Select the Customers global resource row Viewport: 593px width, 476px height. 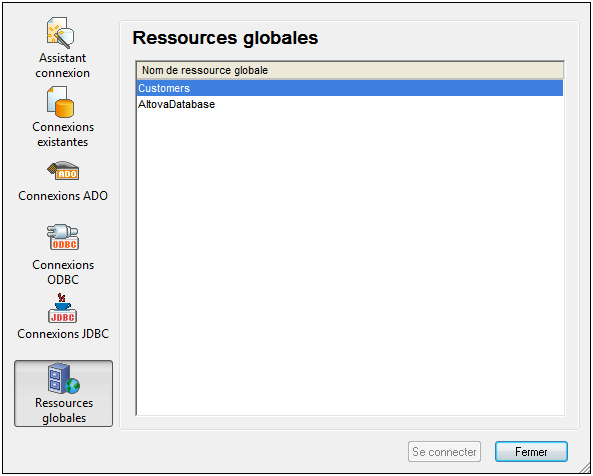(x=350, y=88)
